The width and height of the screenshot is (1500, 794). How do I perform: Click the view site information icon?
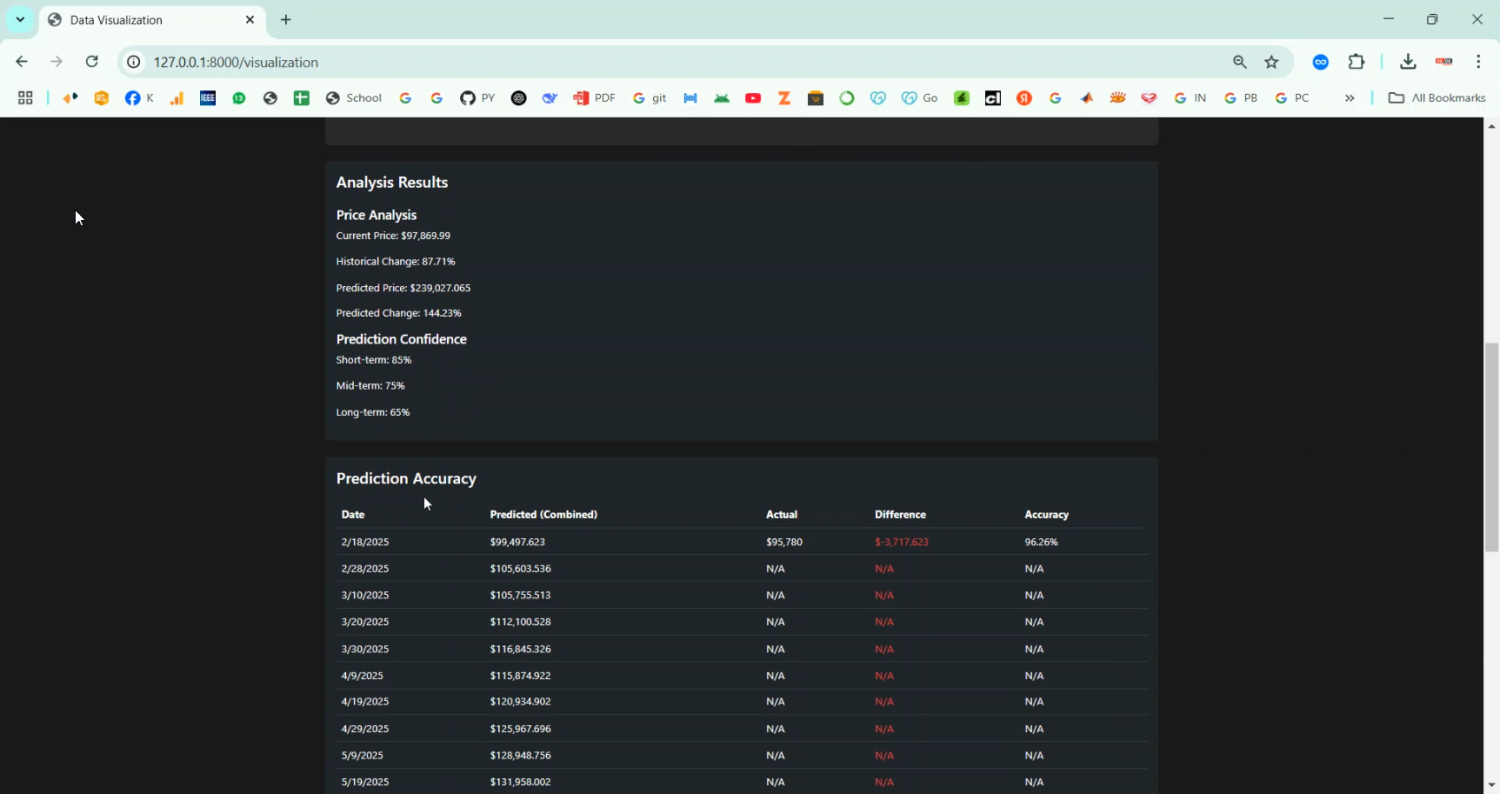coord(134,62)
